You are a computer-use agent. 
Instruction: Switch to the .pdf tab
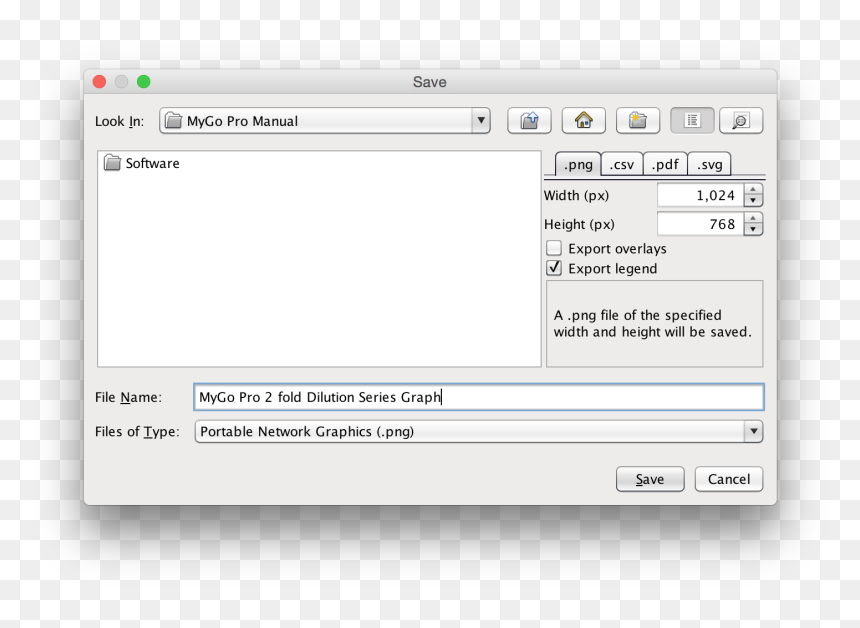click(x=665, y=165)
